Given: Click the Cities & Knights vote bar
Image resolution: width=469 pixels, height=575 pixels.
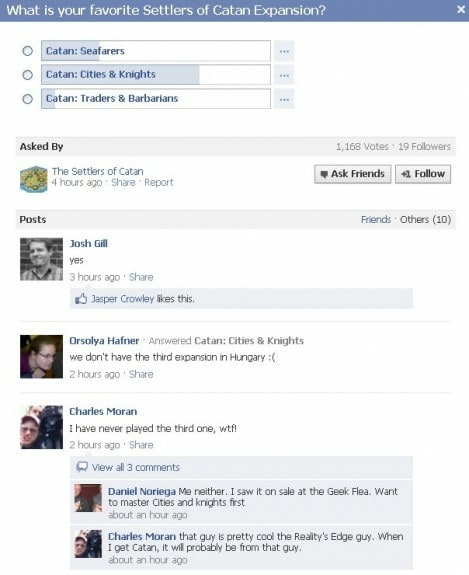Looking at the screenshot, I should click(x=156, y=75).
